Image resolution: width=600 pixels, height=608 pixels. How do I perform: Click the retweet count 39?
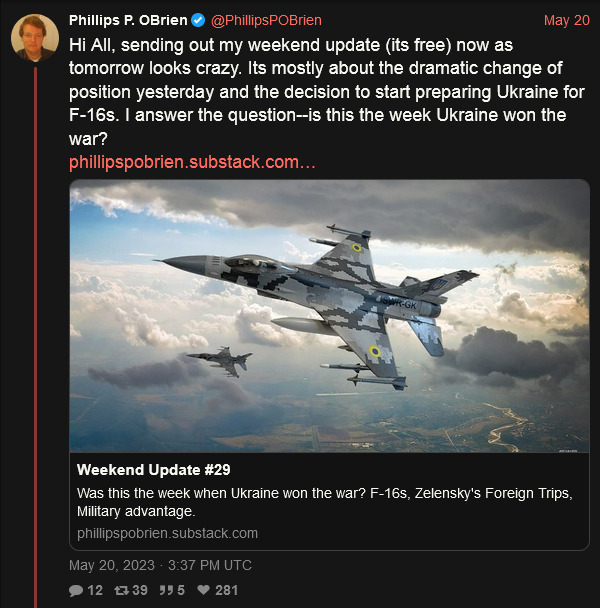pos(140,590)
